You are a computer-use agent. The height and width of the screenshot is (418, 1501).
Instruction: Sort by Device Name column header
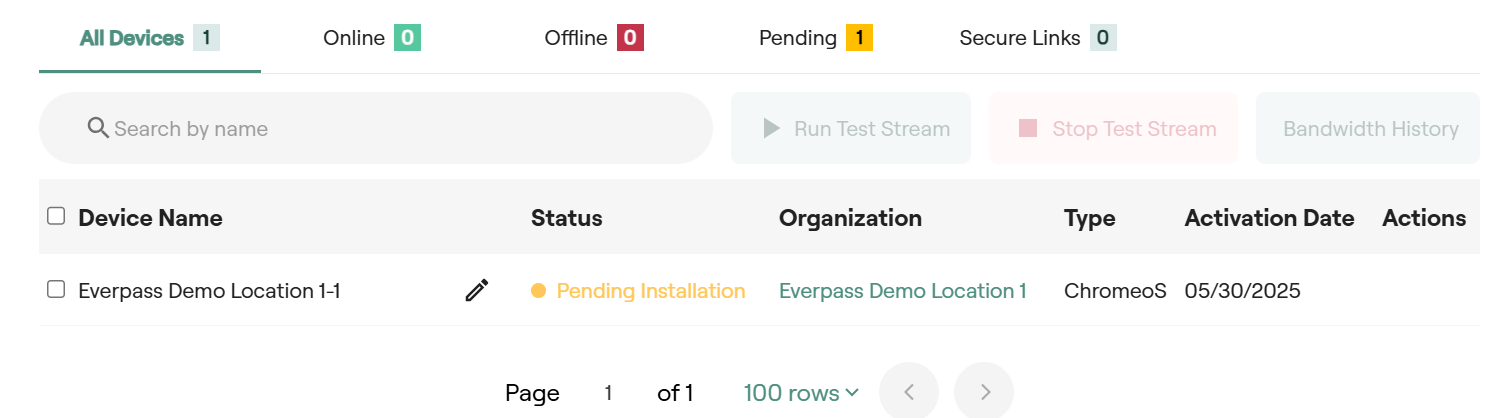tap(150, 218)
